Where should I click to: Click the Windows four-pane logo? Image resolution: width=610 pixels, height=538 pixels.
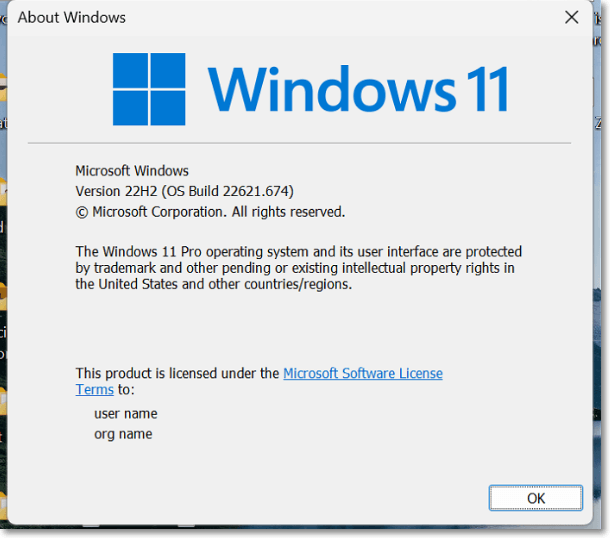(x=149, y=89)
